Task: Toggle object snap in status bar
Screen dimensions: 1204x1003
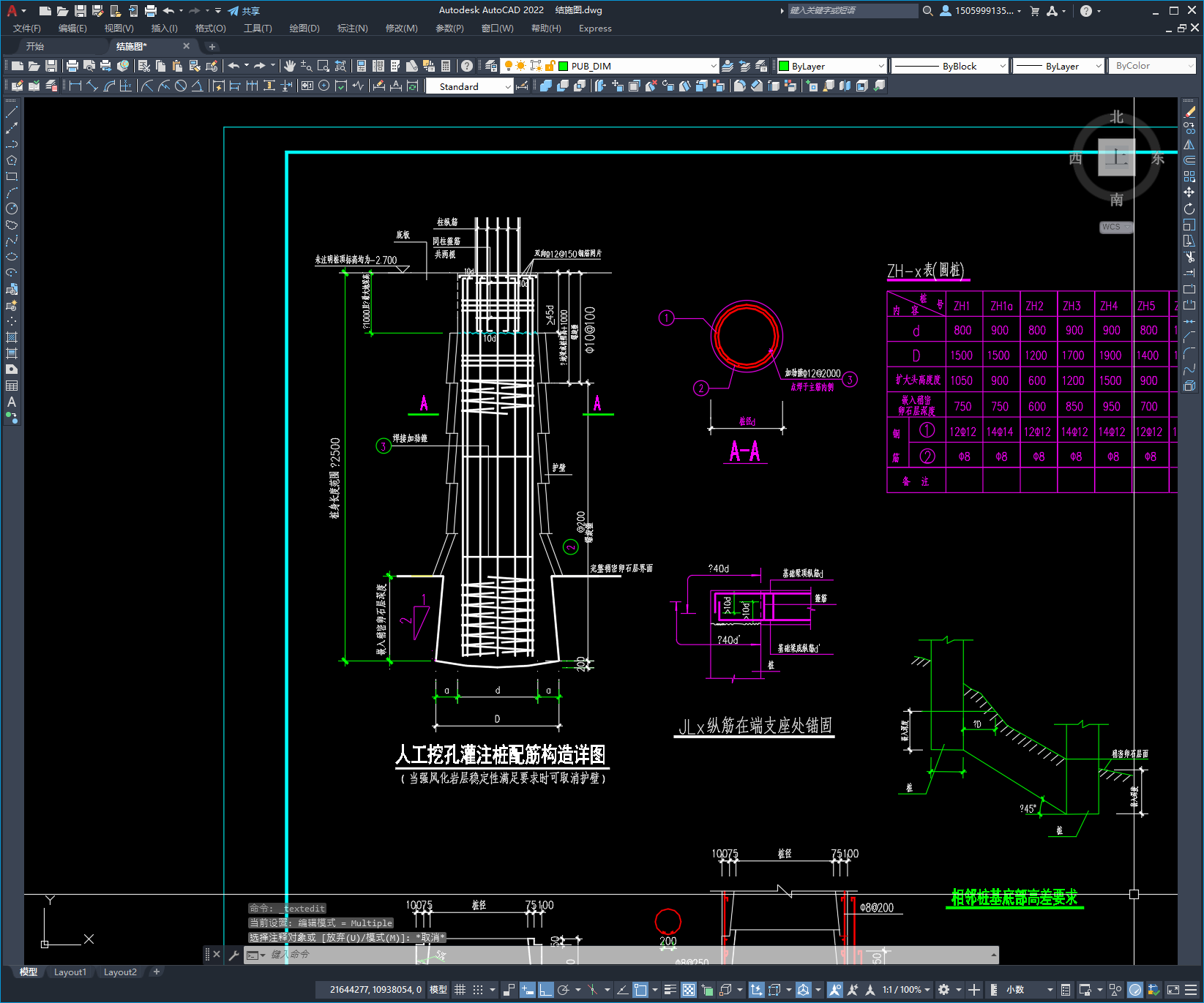Action: 640,990
